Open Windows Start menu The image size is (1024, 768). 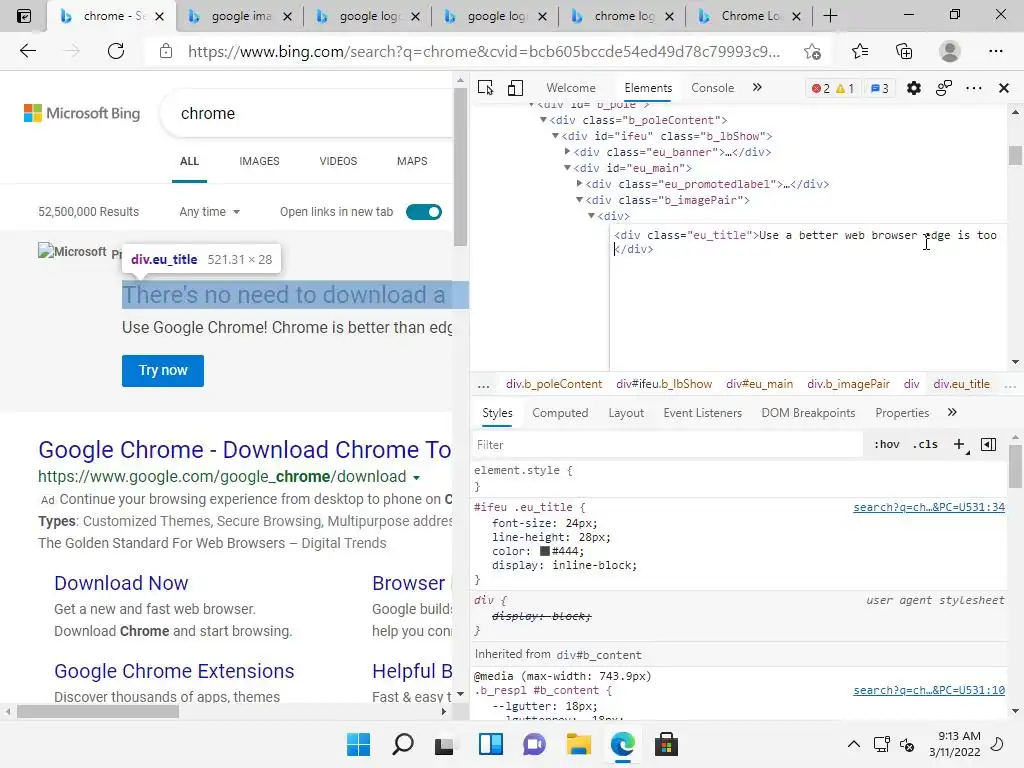point(358,744)
